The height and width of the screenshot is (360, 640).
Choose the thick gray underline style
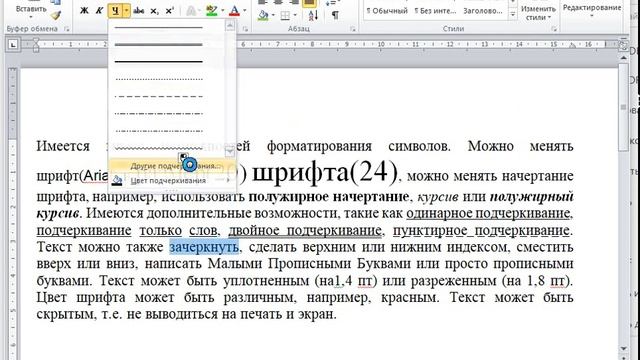pos(158,44)
